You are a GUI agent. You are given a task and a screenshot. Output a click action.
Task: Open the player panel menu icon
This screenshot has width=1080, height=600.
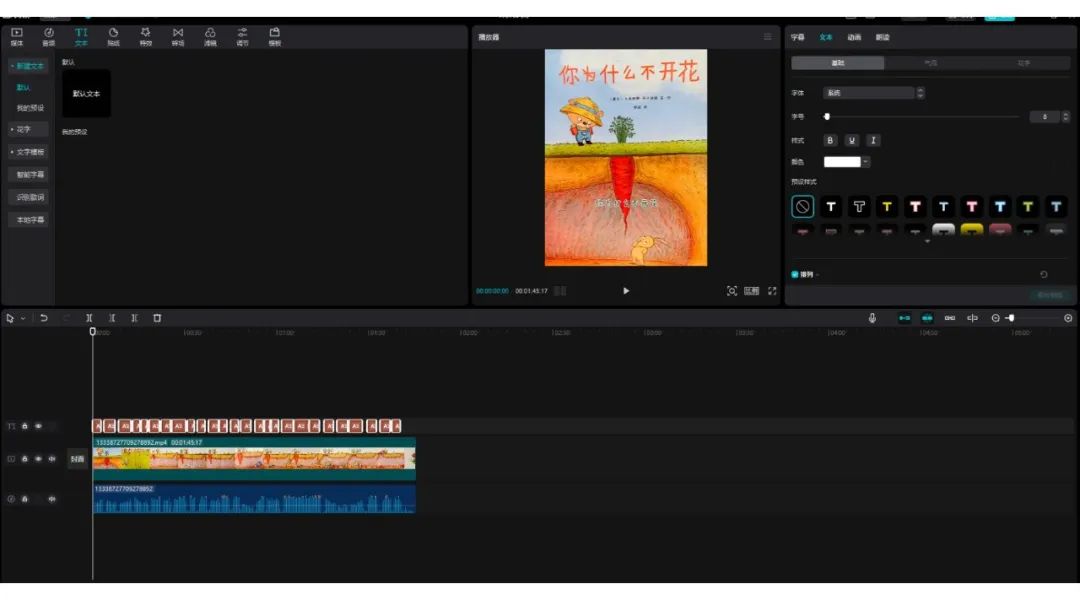point(767,37)
